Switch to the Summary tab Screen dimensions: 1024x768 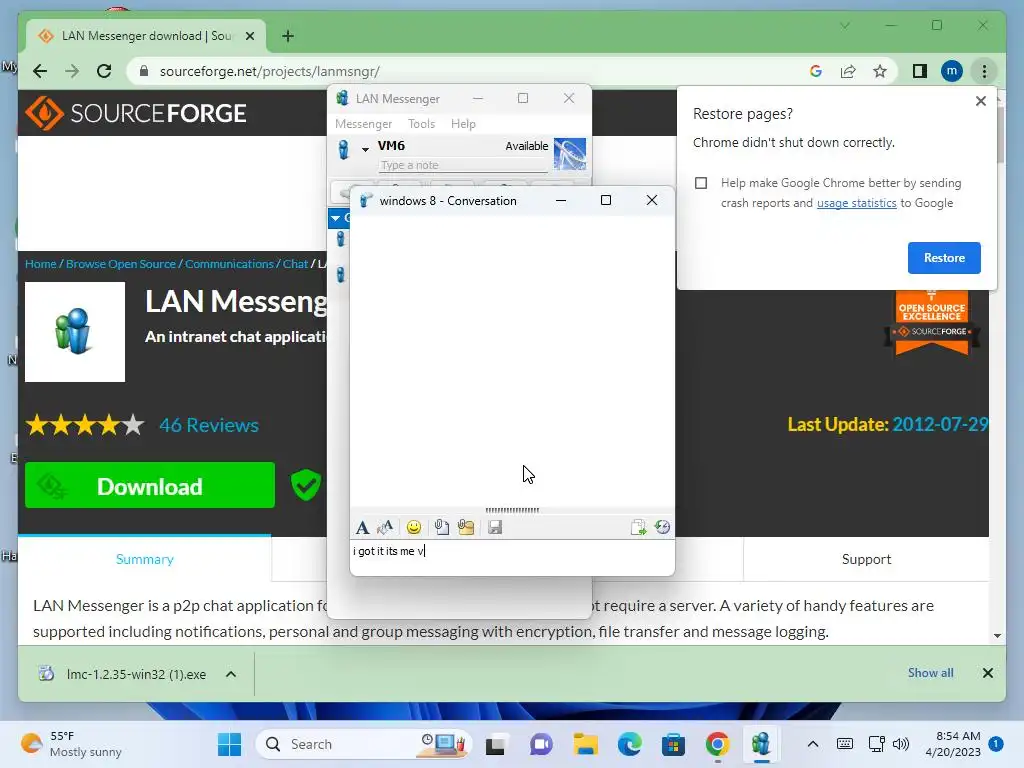pos(144,559)
